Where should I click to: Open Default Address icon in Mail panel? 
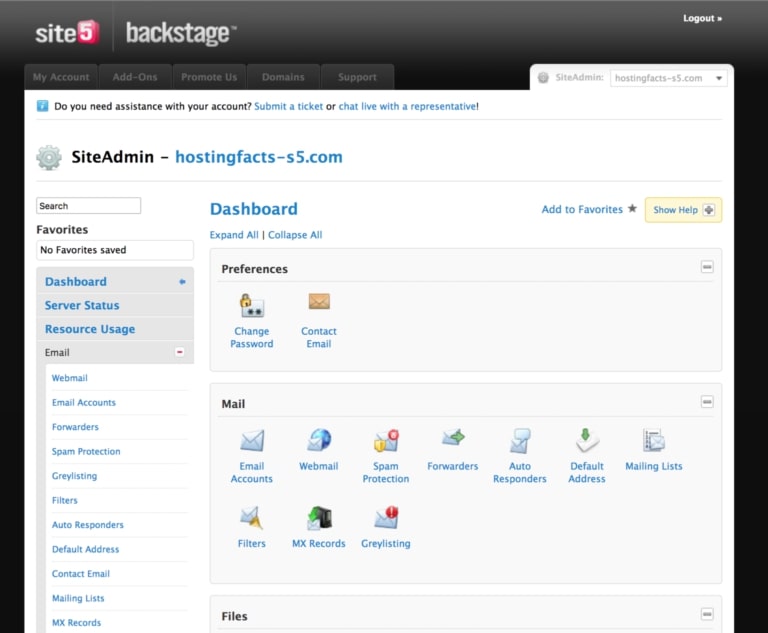pos(587,440)
